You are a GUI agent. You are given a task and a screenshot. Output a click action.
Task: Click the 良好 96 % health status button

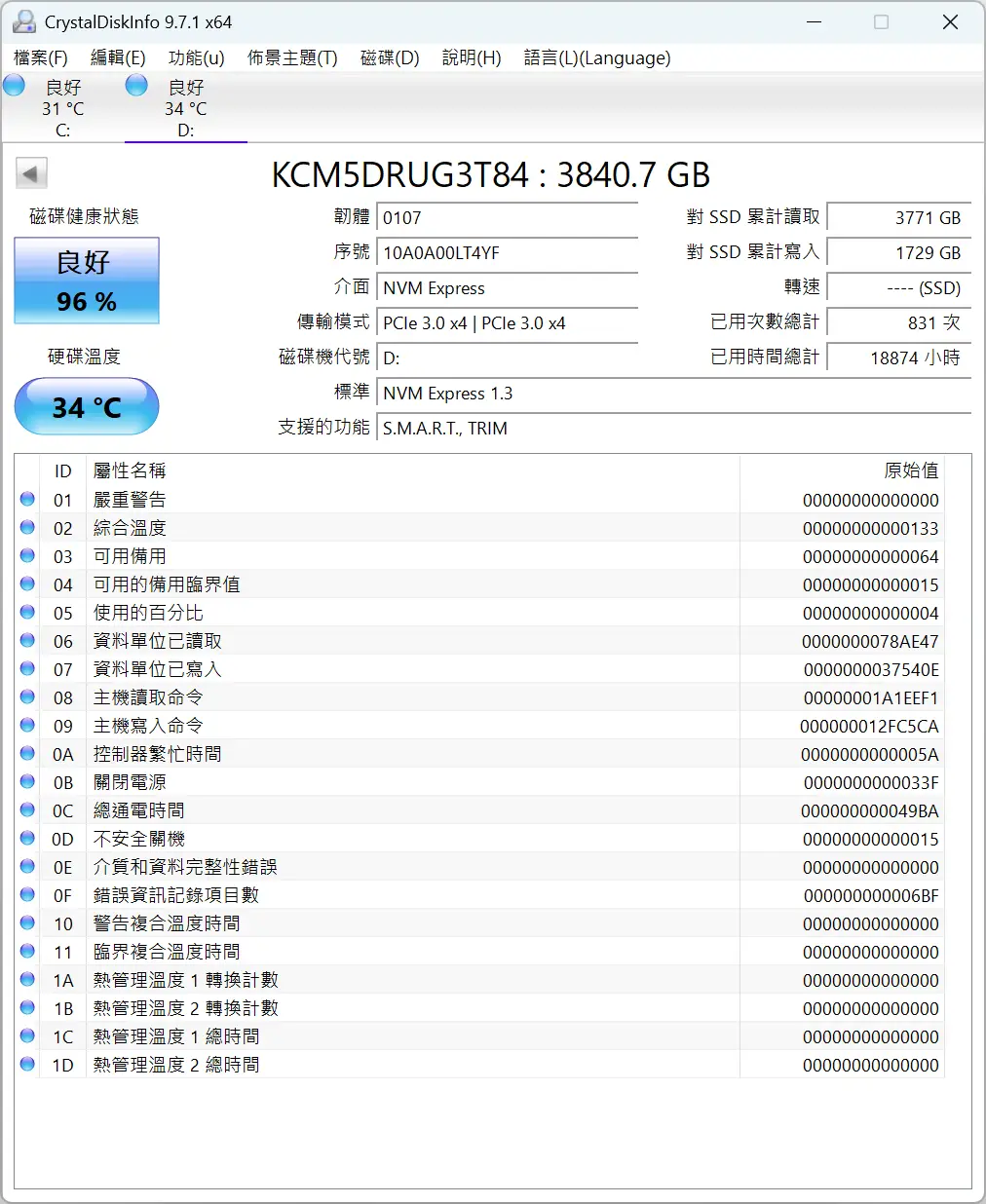point(87,282)
